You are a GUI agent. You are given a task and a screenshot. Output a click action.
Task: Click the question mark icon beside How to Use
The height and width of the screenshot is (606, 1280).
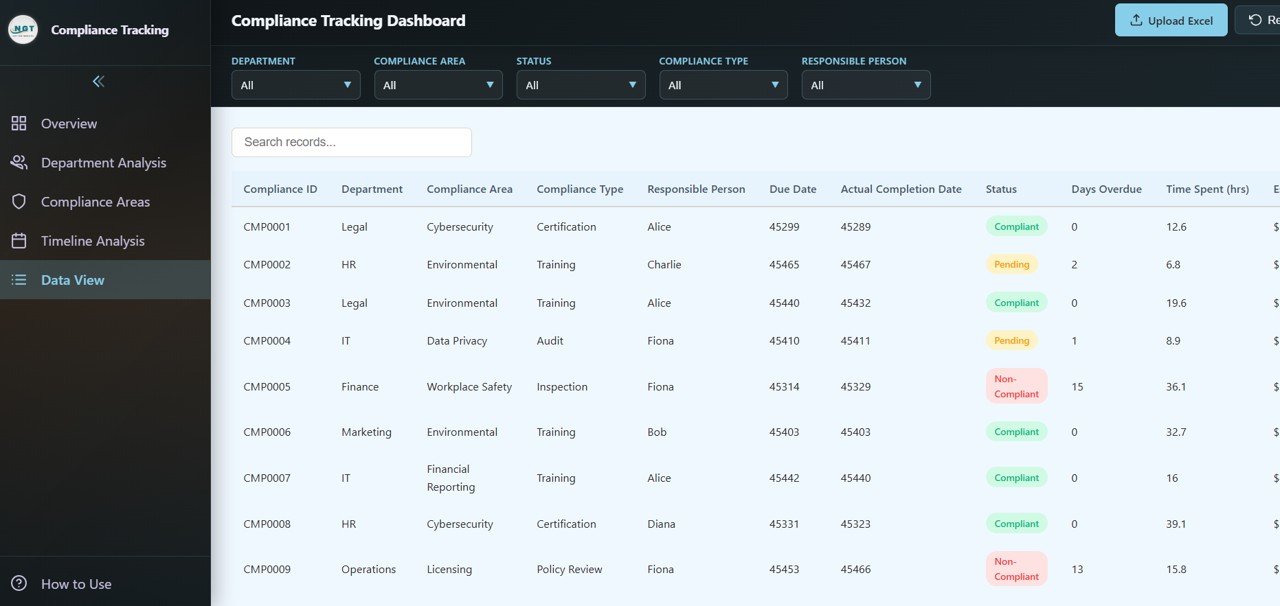coord(18,584)
